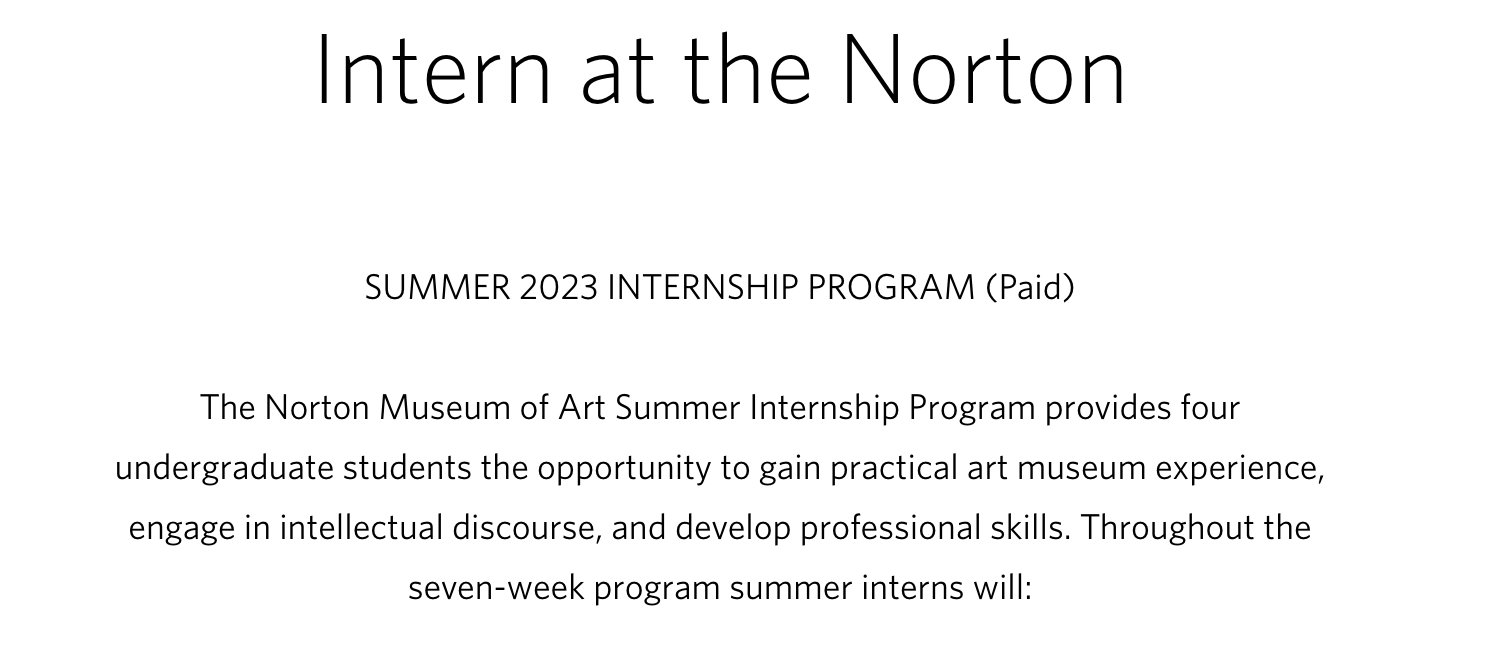Image resolution: width=1496 pixels, height=660 pixels.
Task: Click the words "summer interns will:"
Action: 880,588
